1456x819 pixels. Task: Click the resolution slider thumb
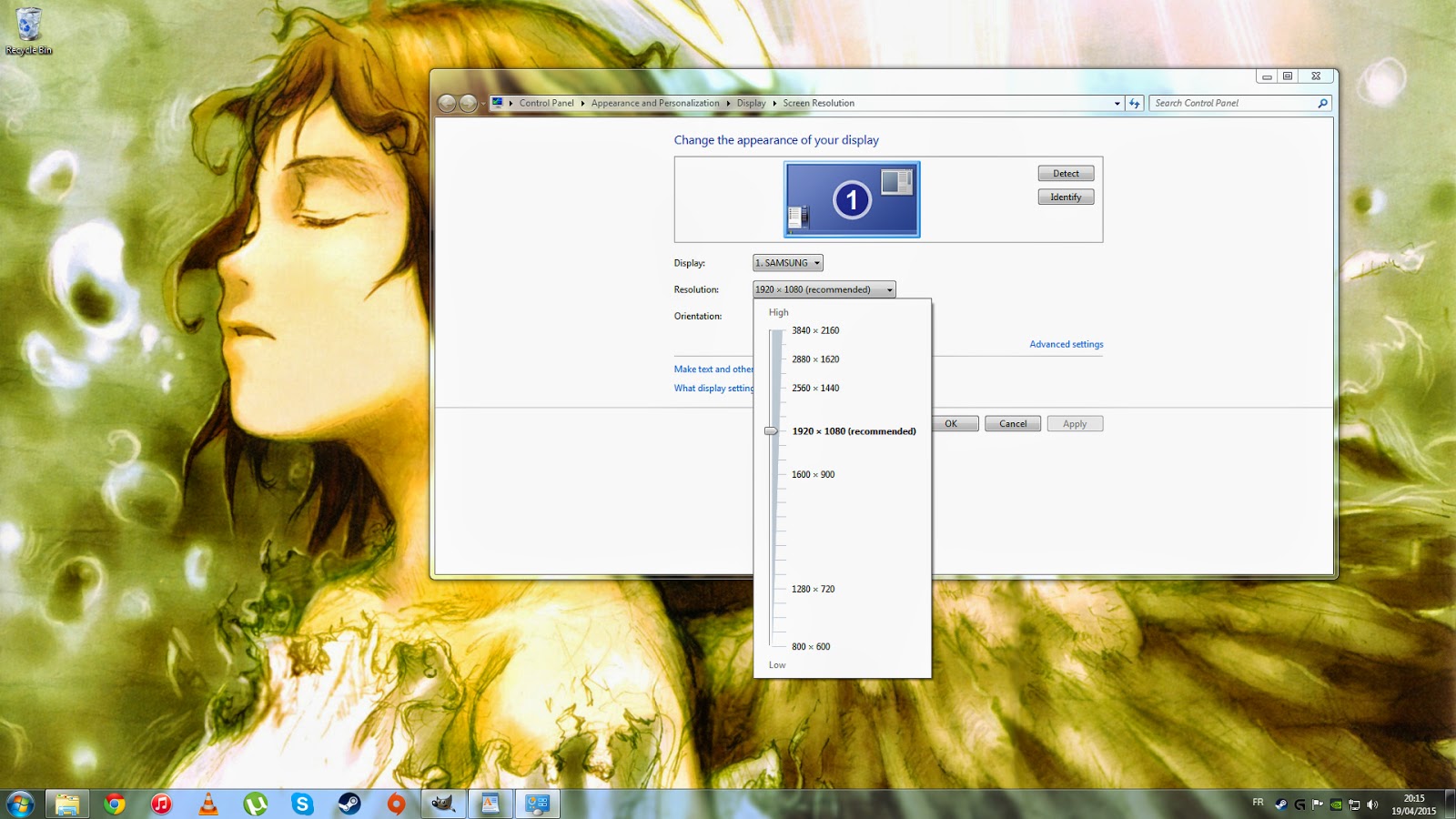coord(772,431)
